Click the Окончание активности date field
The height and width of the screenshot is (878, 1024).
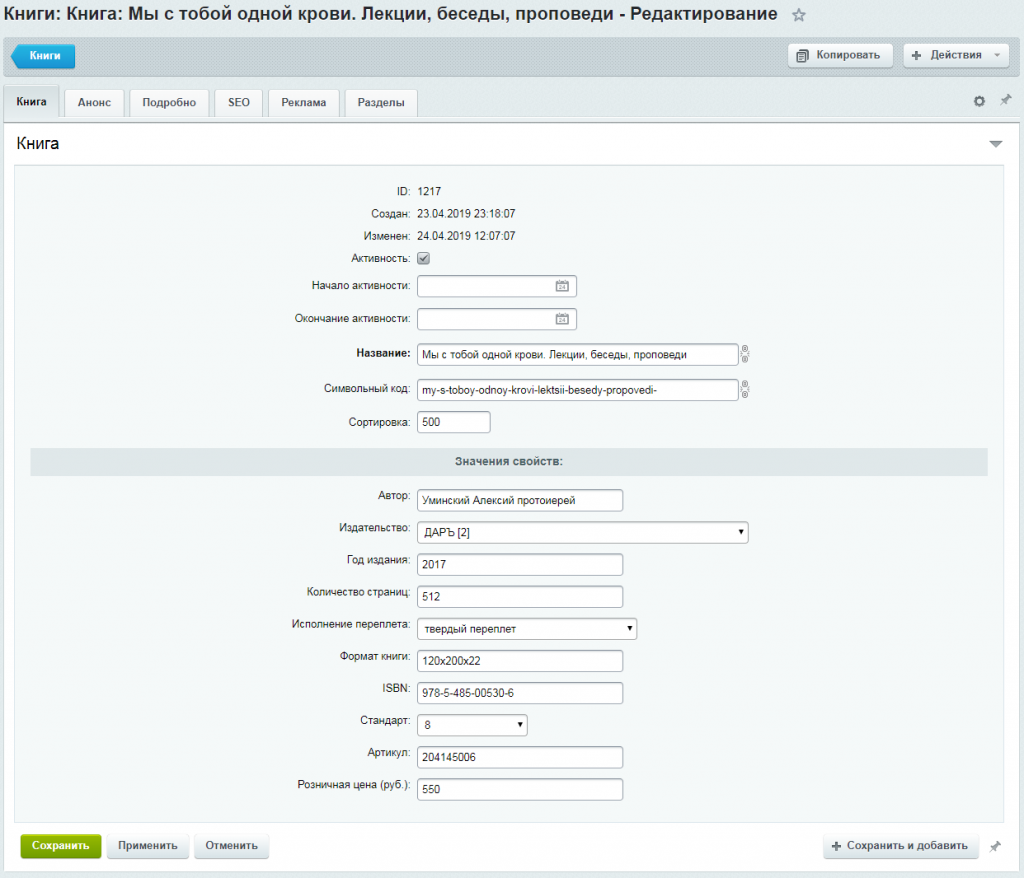(497, 319)
